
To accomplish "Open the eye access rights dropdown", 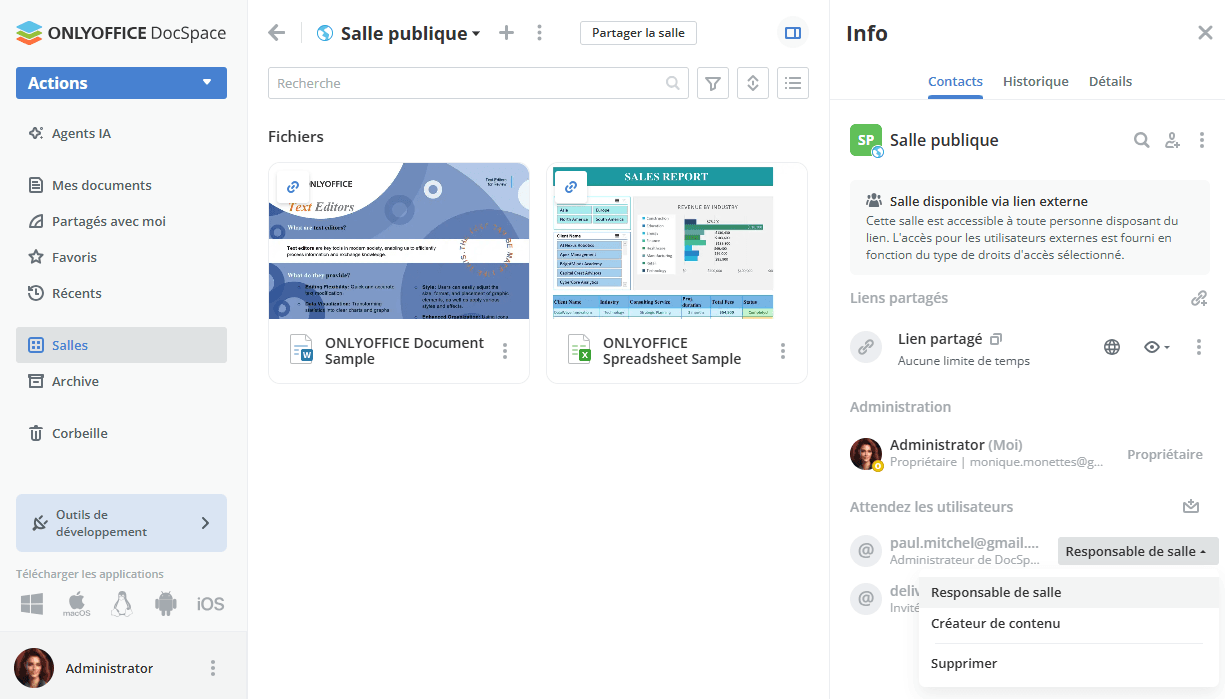I will click(1157, 347).
